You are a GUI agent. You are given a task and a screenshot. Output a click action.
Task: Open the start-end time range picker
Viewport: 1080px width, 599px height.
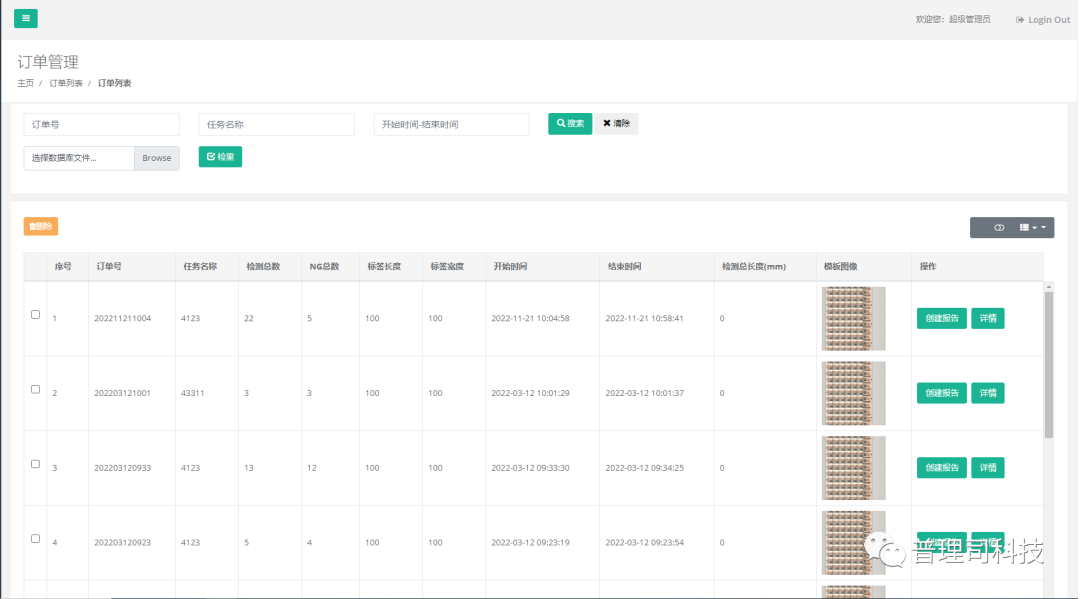[451, 125]
